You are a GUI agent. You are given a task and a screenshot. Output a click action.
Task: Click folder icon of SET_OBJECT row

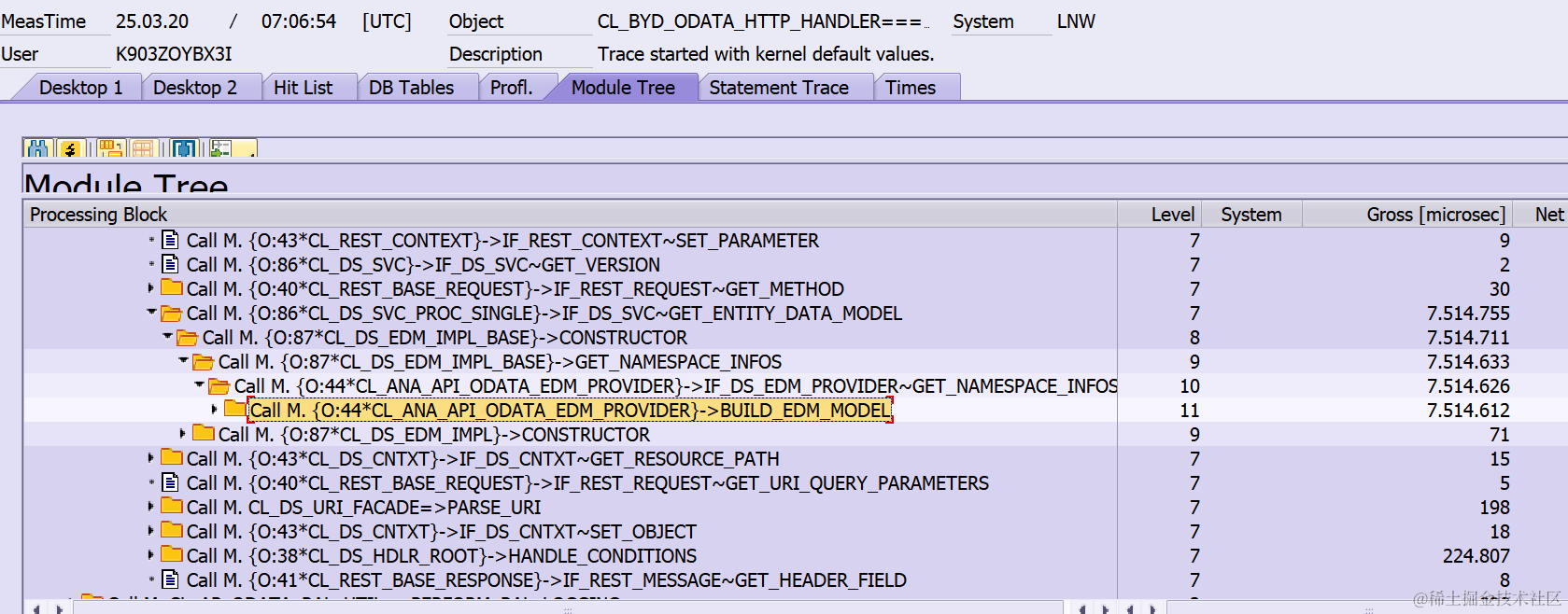click(171, 530)
